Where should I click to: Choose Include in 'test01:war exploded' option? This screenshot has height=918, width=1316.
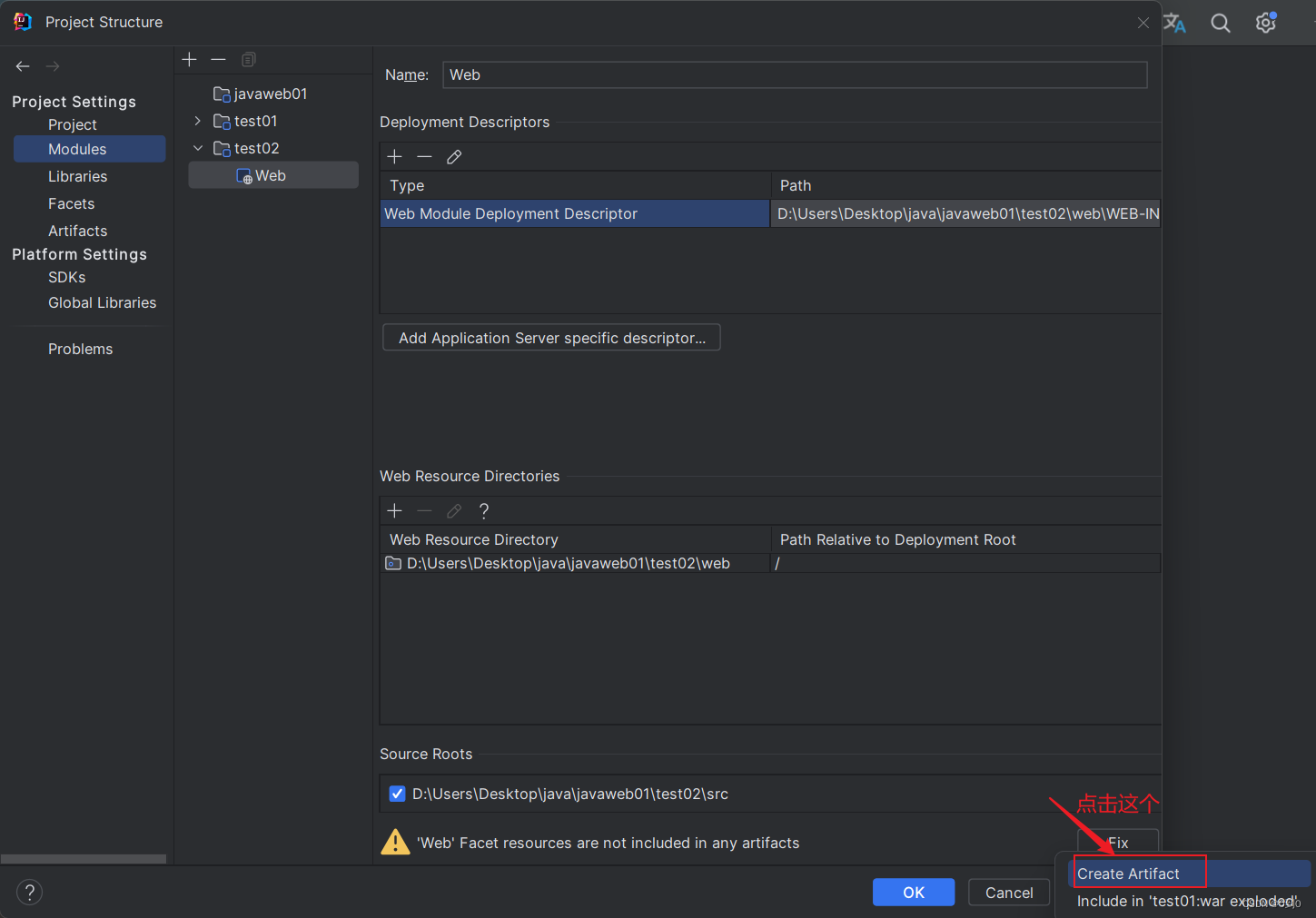(x=1186, y=901)
